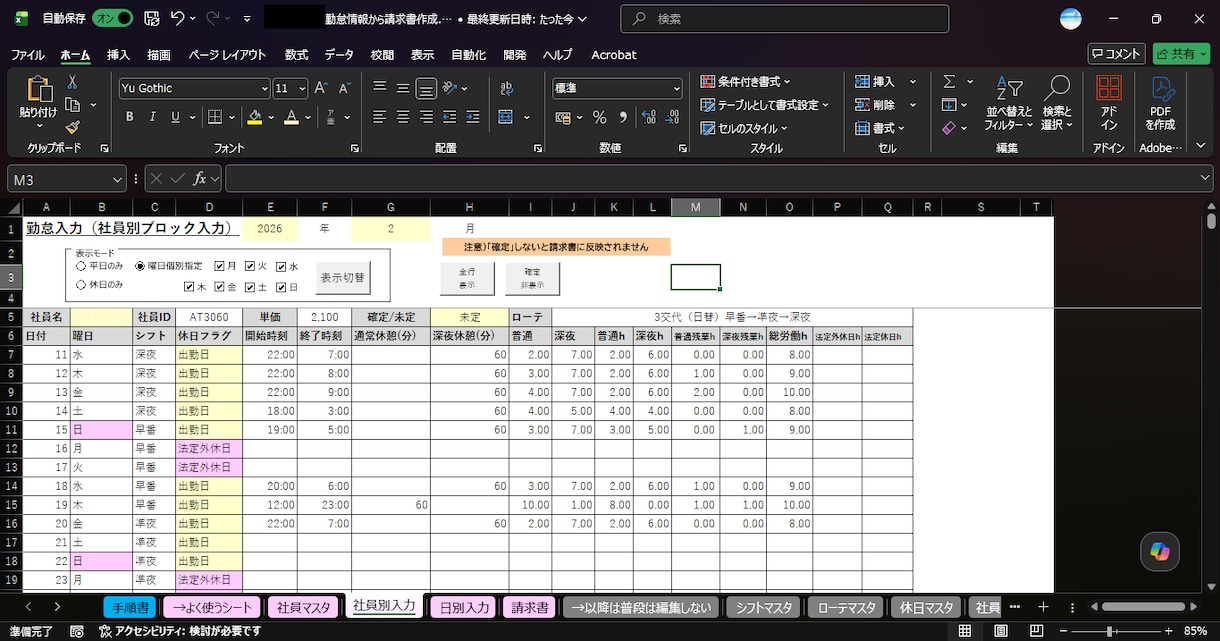
Task: Click the Increase Indent icon
Action: pyautogui.click(x=474, y=117)
